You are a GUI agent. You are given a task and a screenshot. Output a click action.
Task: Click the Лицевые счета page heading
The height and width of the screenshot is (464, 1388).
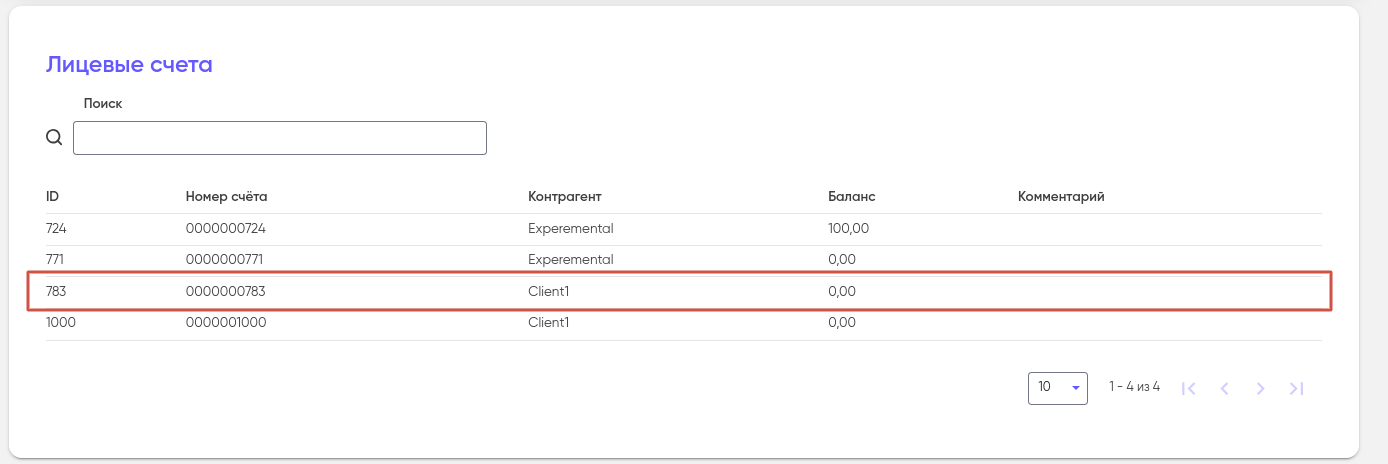[x=129, y=65]
